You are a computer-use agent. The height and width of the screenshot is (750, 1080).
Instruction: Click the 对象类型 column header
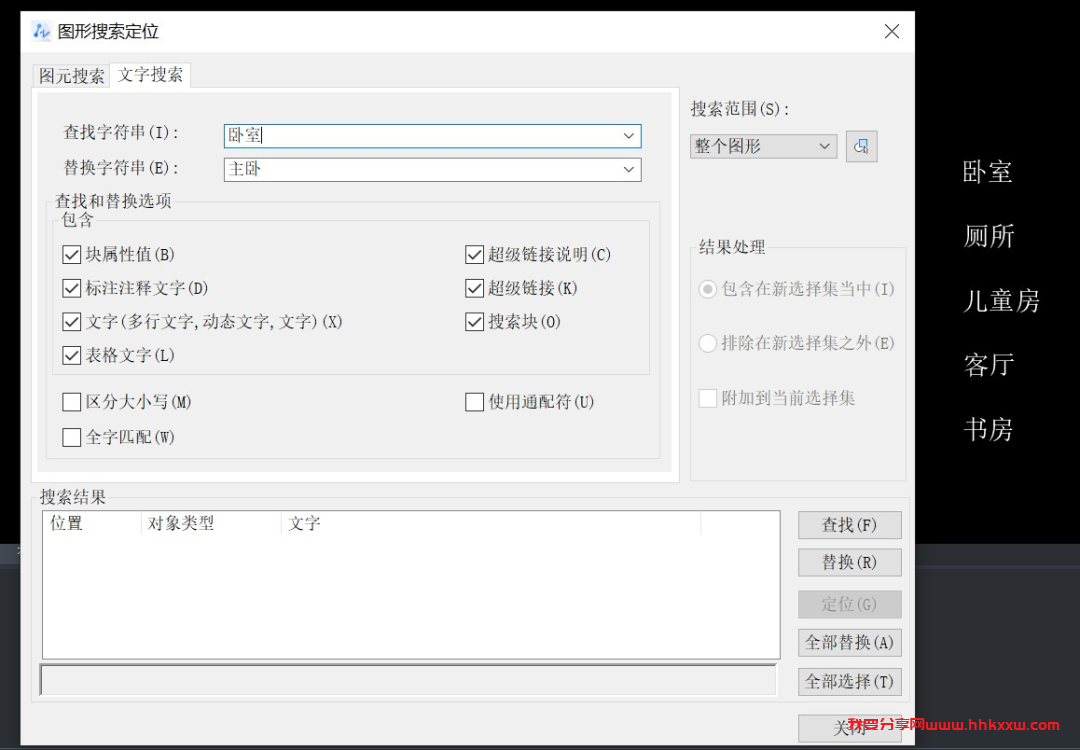[x=211, y=523]
